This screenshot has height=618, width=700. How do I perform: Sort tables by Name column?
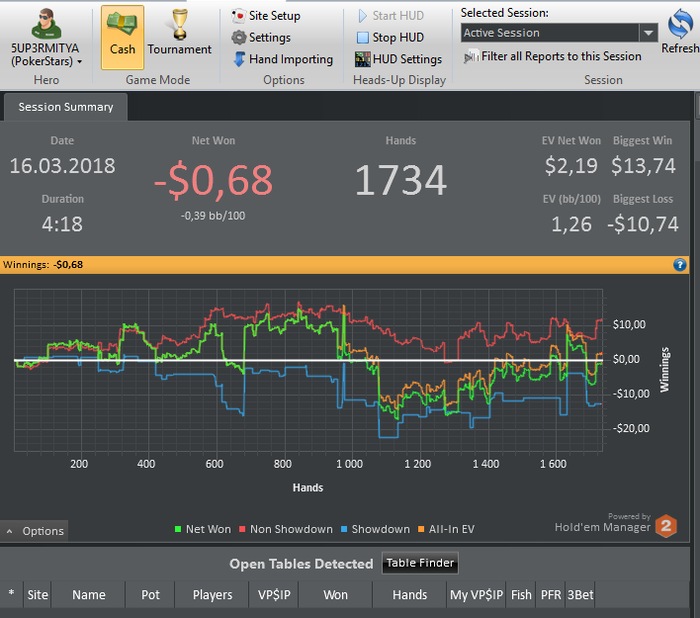click(89, 595)
